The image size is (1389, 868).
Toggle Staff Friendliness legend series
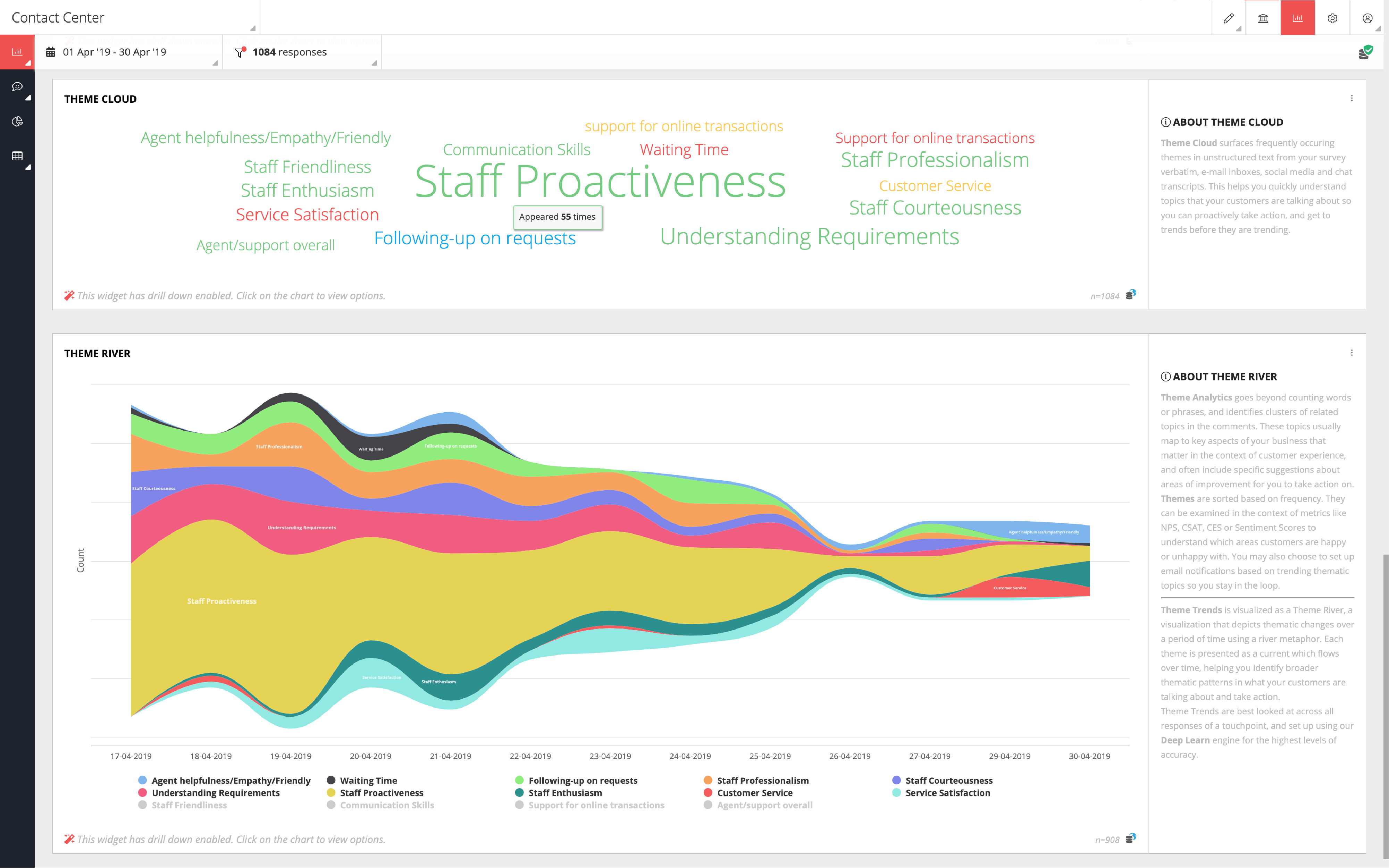pyautogui.click(x=189, y=805)
